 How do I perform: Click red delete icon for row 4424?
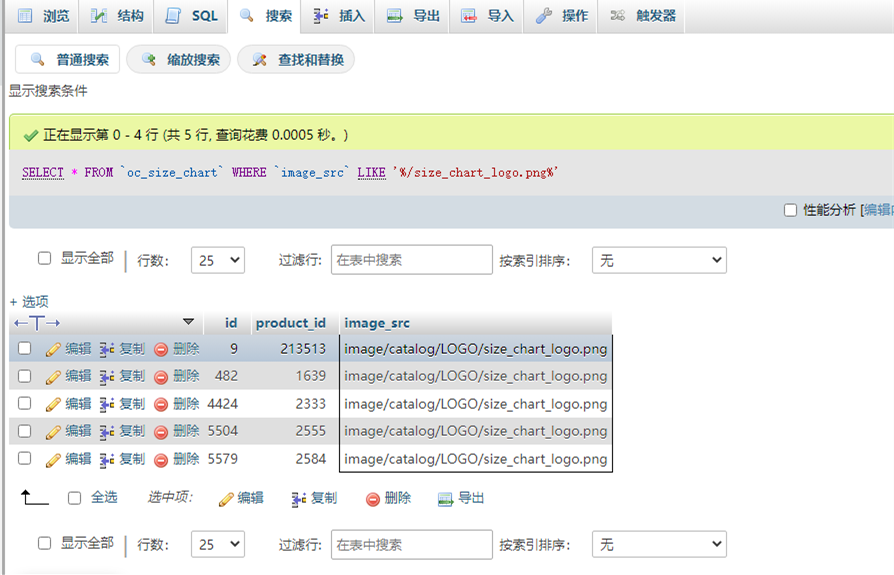click(161, 405)
